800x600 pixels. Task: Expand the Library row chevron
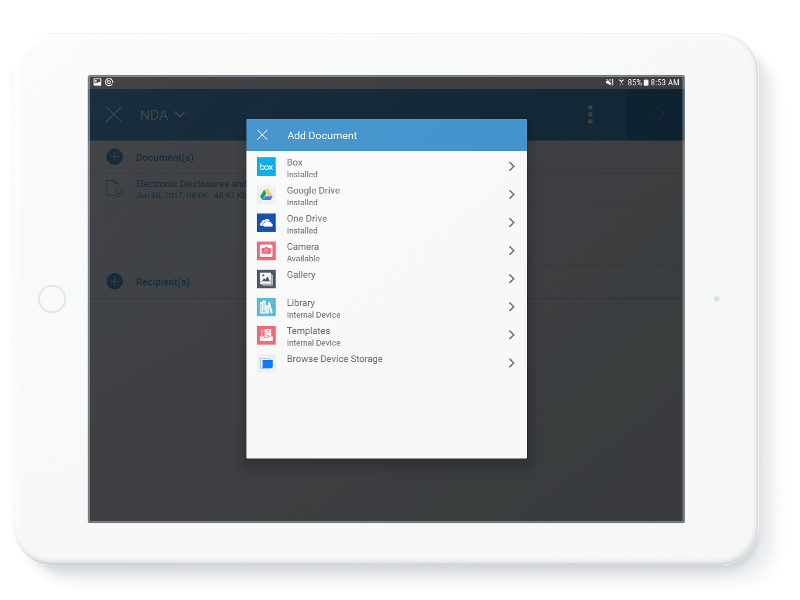[512, 307]
